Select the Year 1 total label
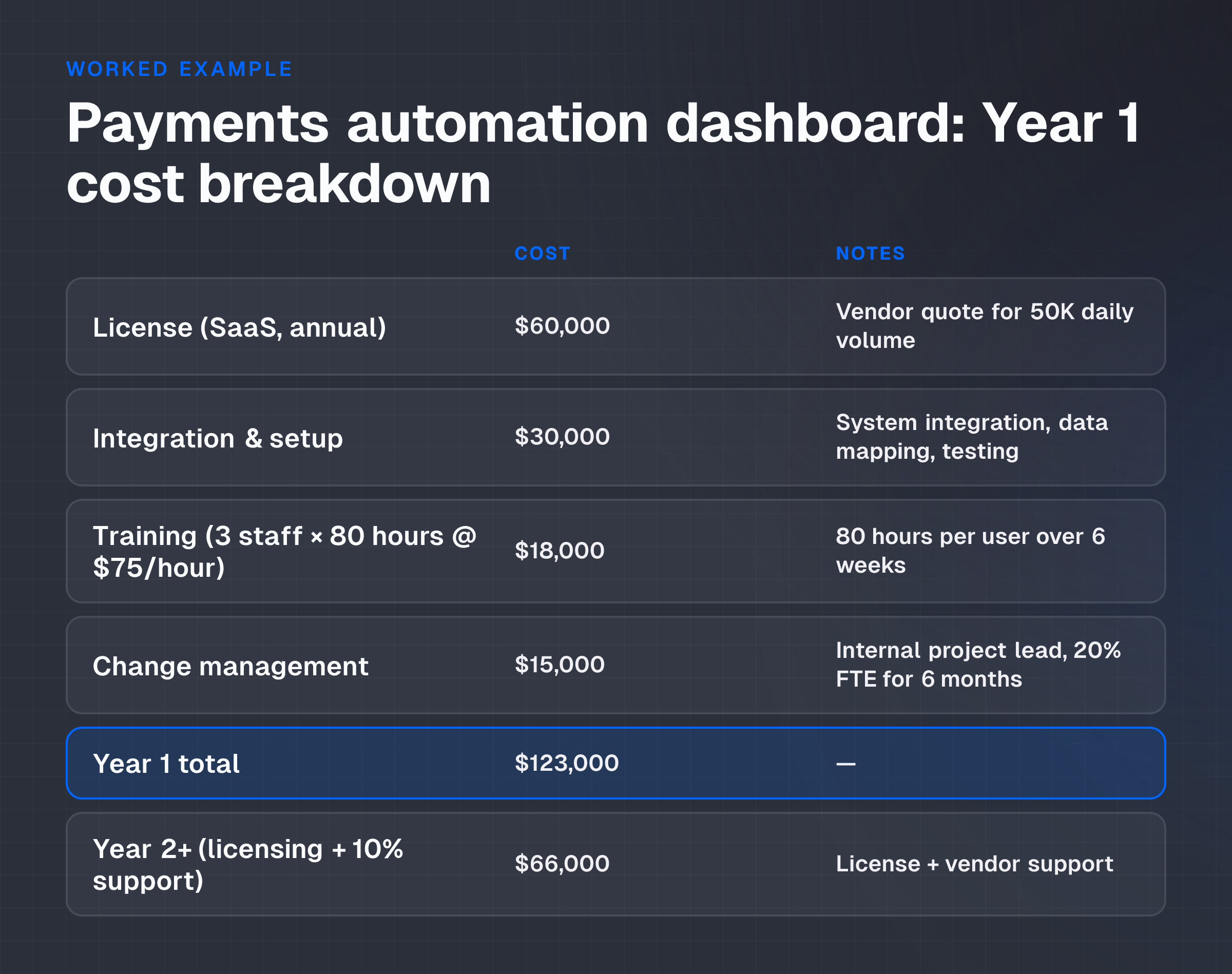This screenshot has height=974, width=1232. point(166,764)
